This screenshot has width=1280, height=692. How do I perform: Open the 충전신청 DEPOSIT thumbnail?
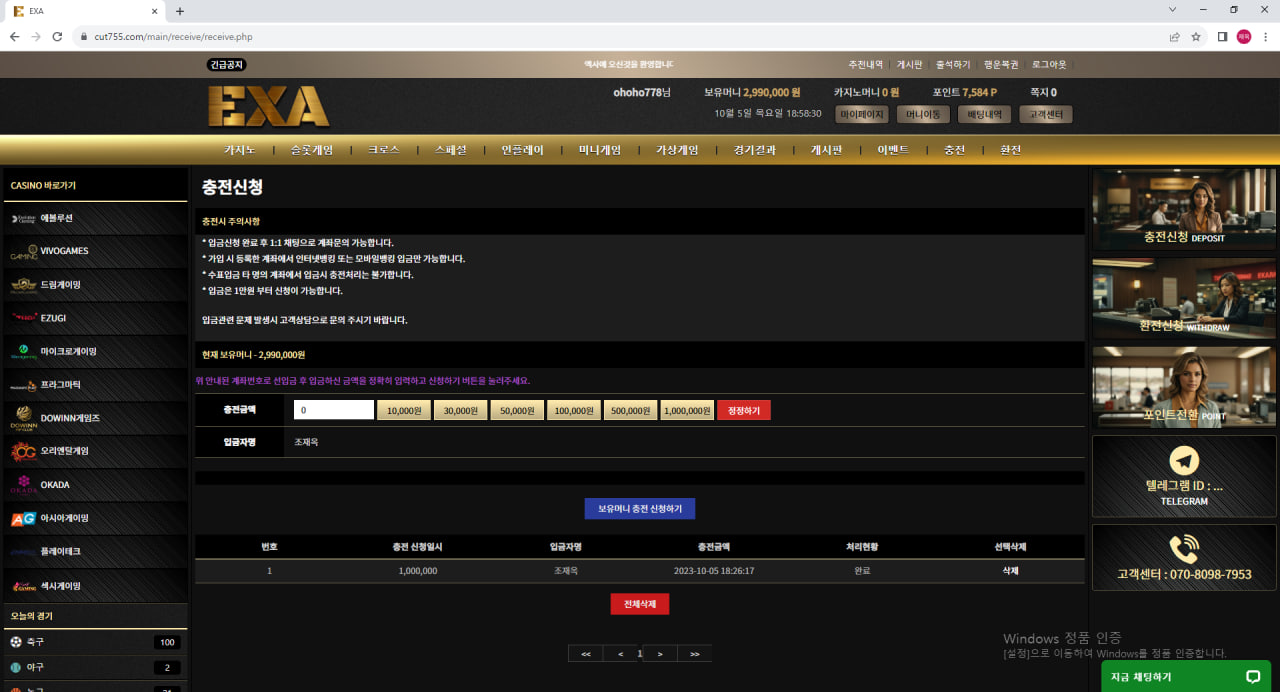[1184, 209]
